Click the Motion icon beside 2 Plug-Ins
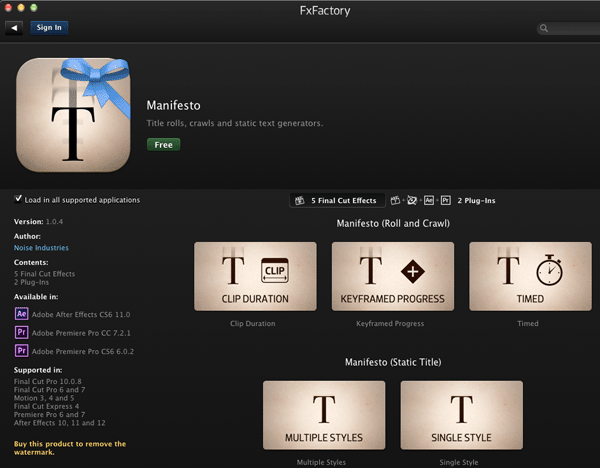This screenshot has width=600, height=468. [412, 200]
